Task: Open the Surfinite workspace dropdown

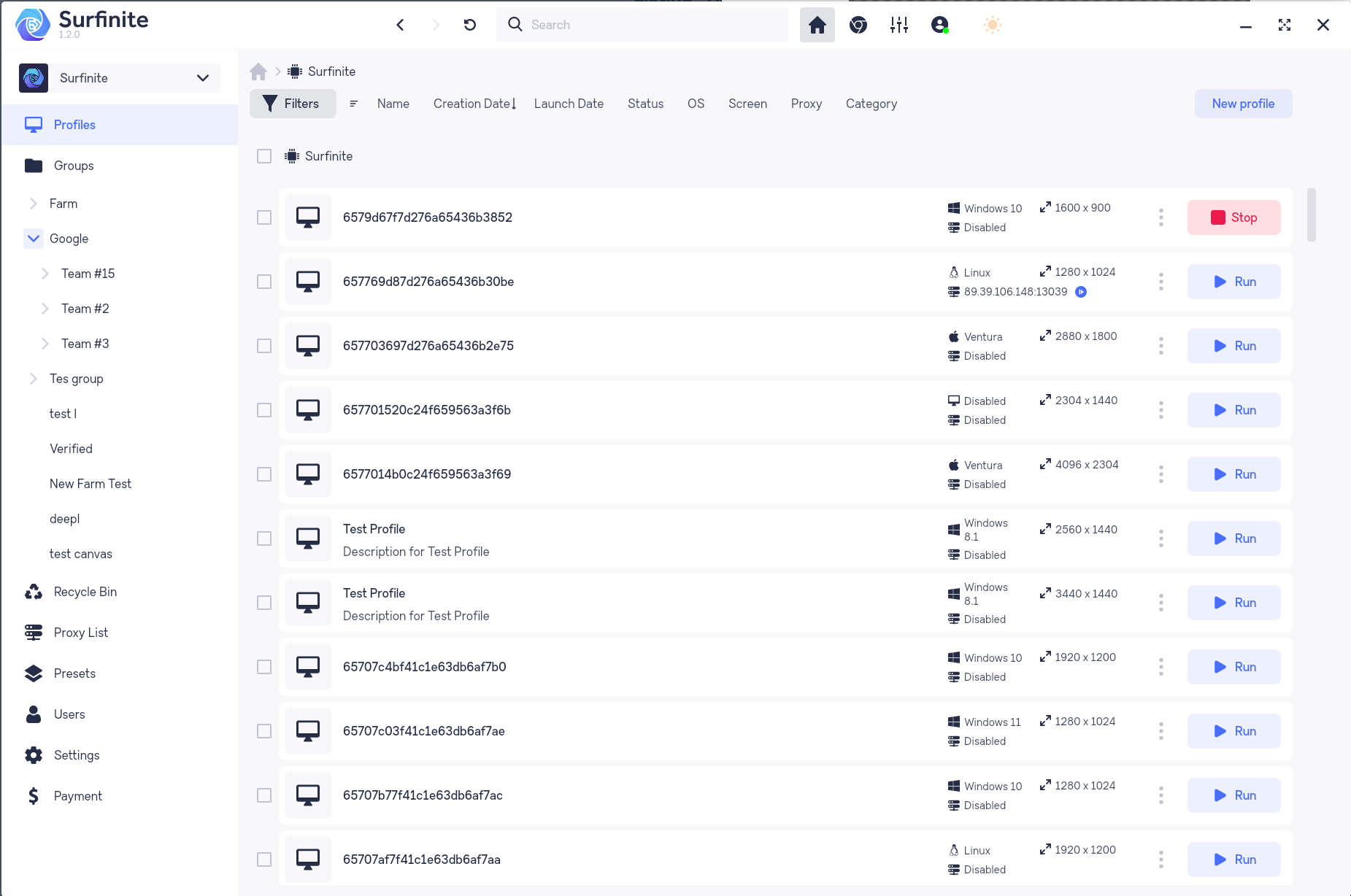Action: [x=202, y=77]
